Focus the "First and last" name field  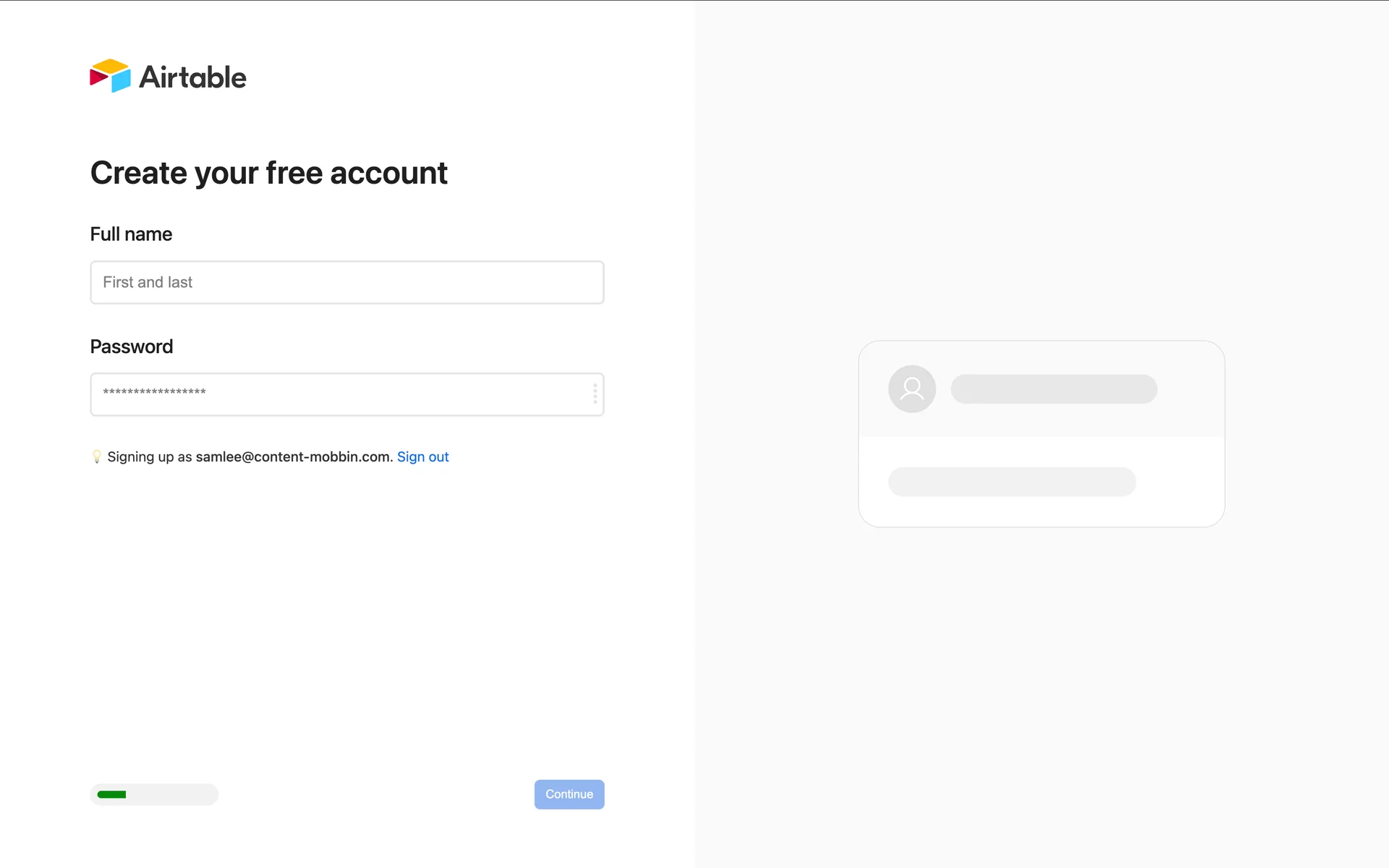pos(347,282)
